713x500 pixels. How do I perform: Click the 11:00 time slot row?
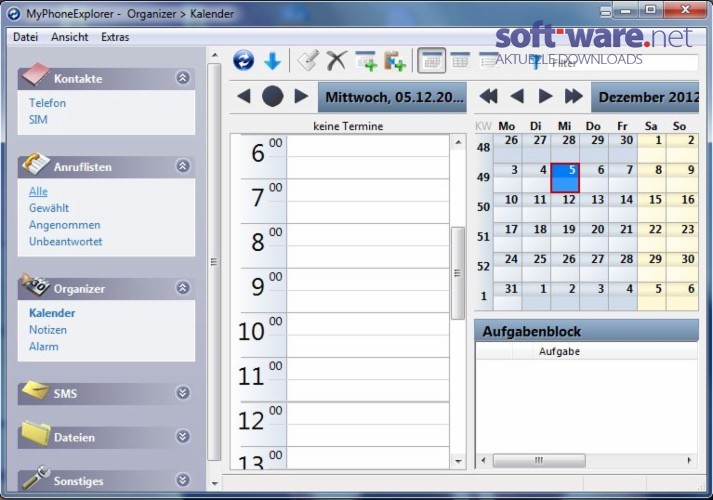367,379
